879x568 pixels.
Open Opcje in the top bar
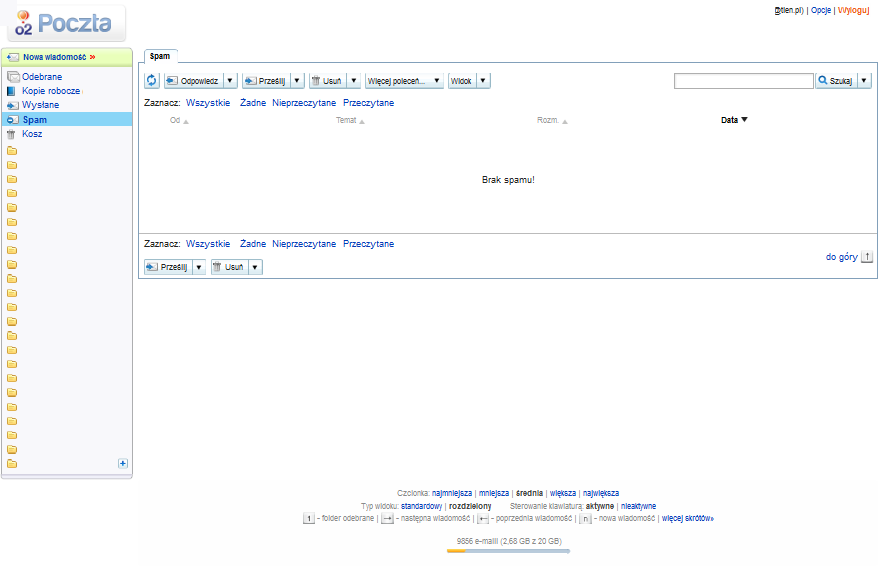click(x=821, y=10)
